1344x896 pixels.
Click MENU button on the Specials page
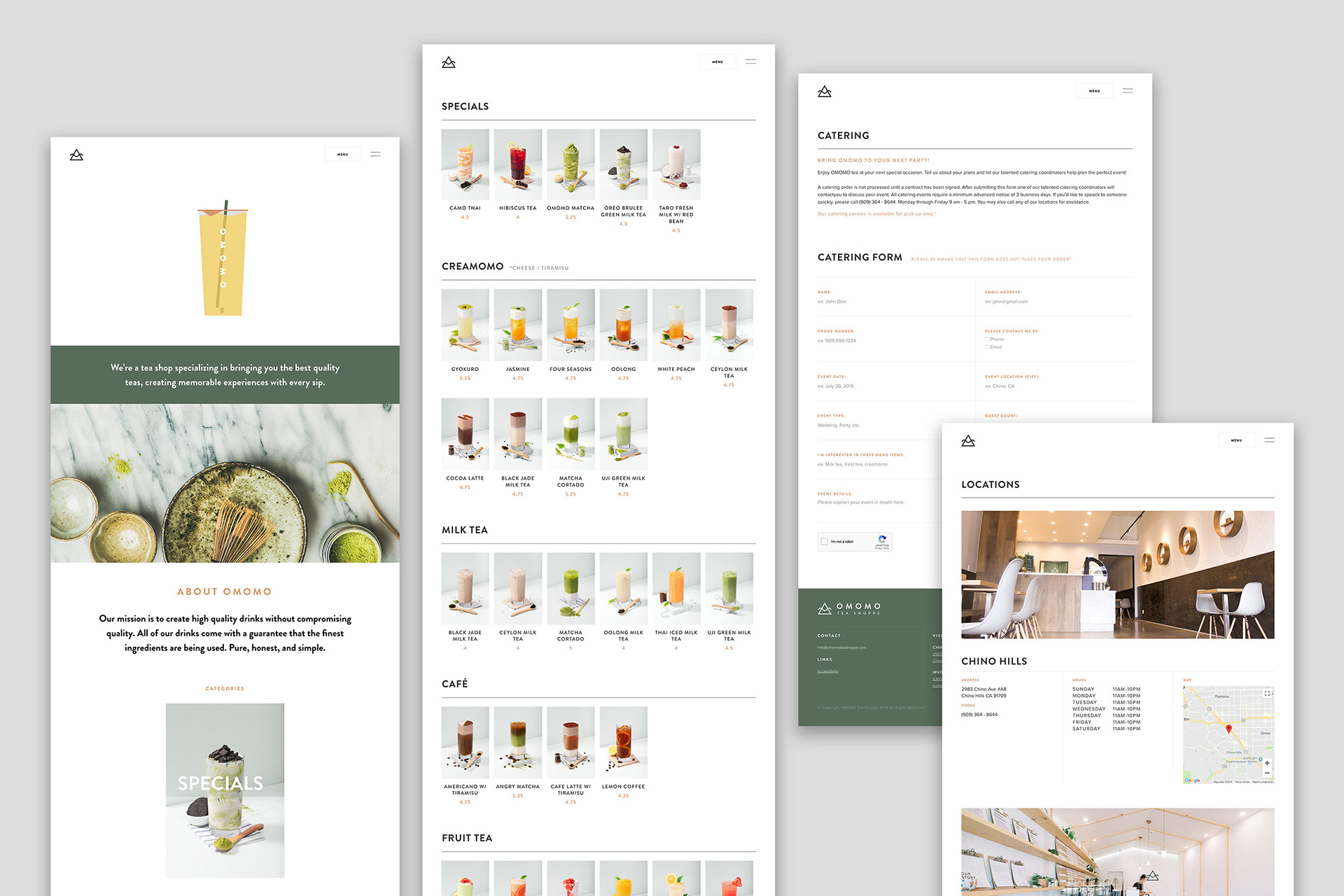tap(717, 62)
